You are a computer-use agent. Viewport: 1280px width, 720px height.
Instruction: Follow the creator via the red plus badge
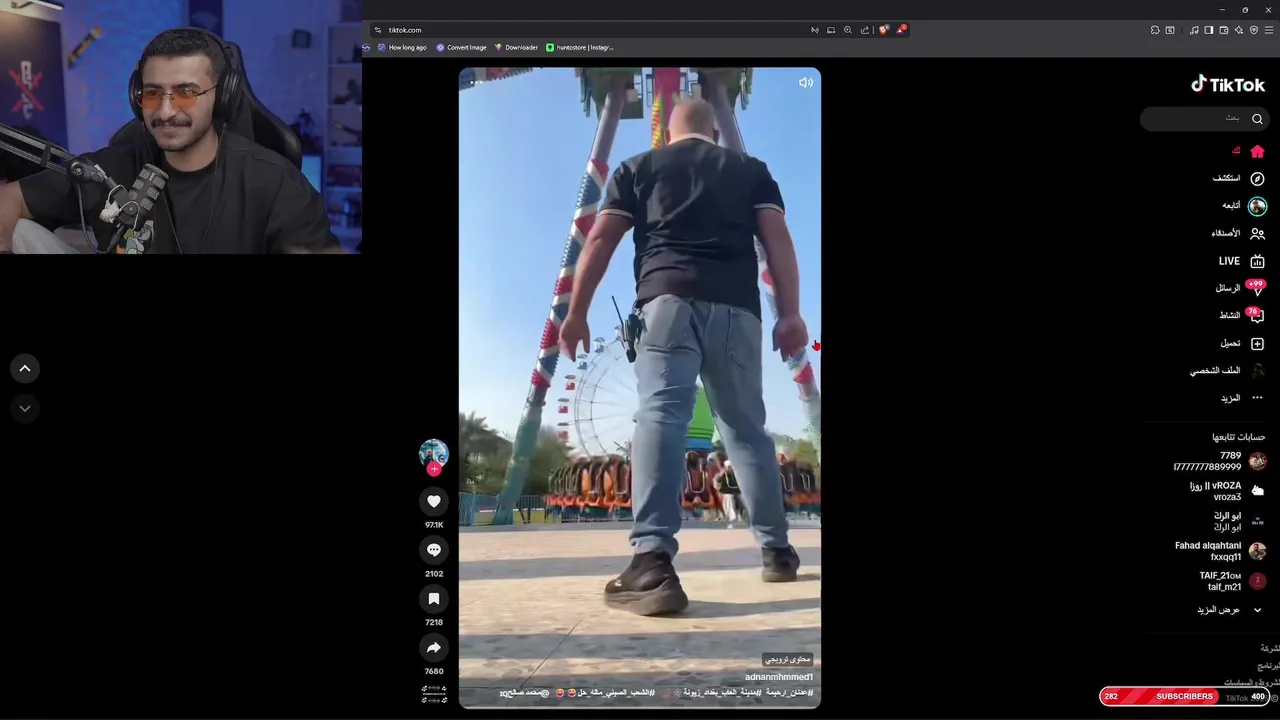click(434, 469)
